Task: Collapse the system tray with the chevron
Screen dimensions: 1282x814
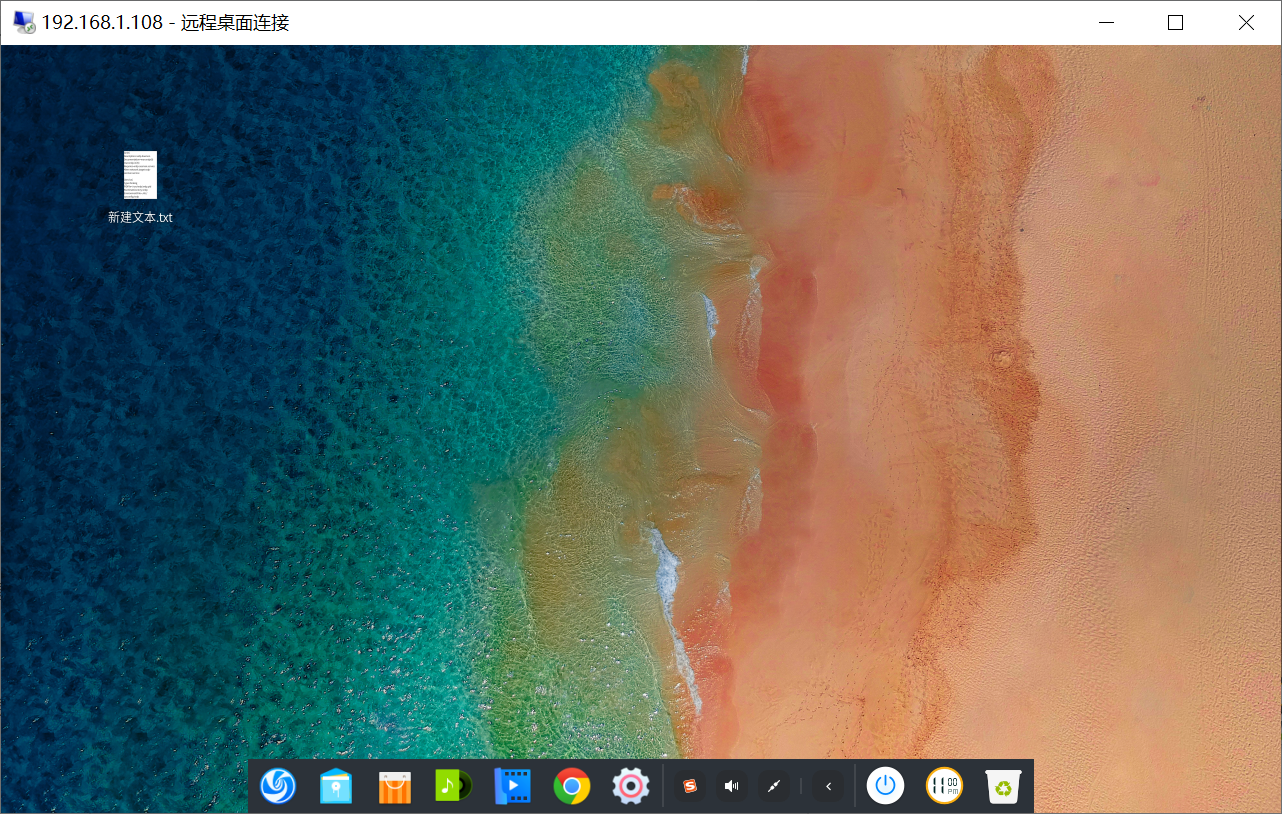Action: [827, 786]
